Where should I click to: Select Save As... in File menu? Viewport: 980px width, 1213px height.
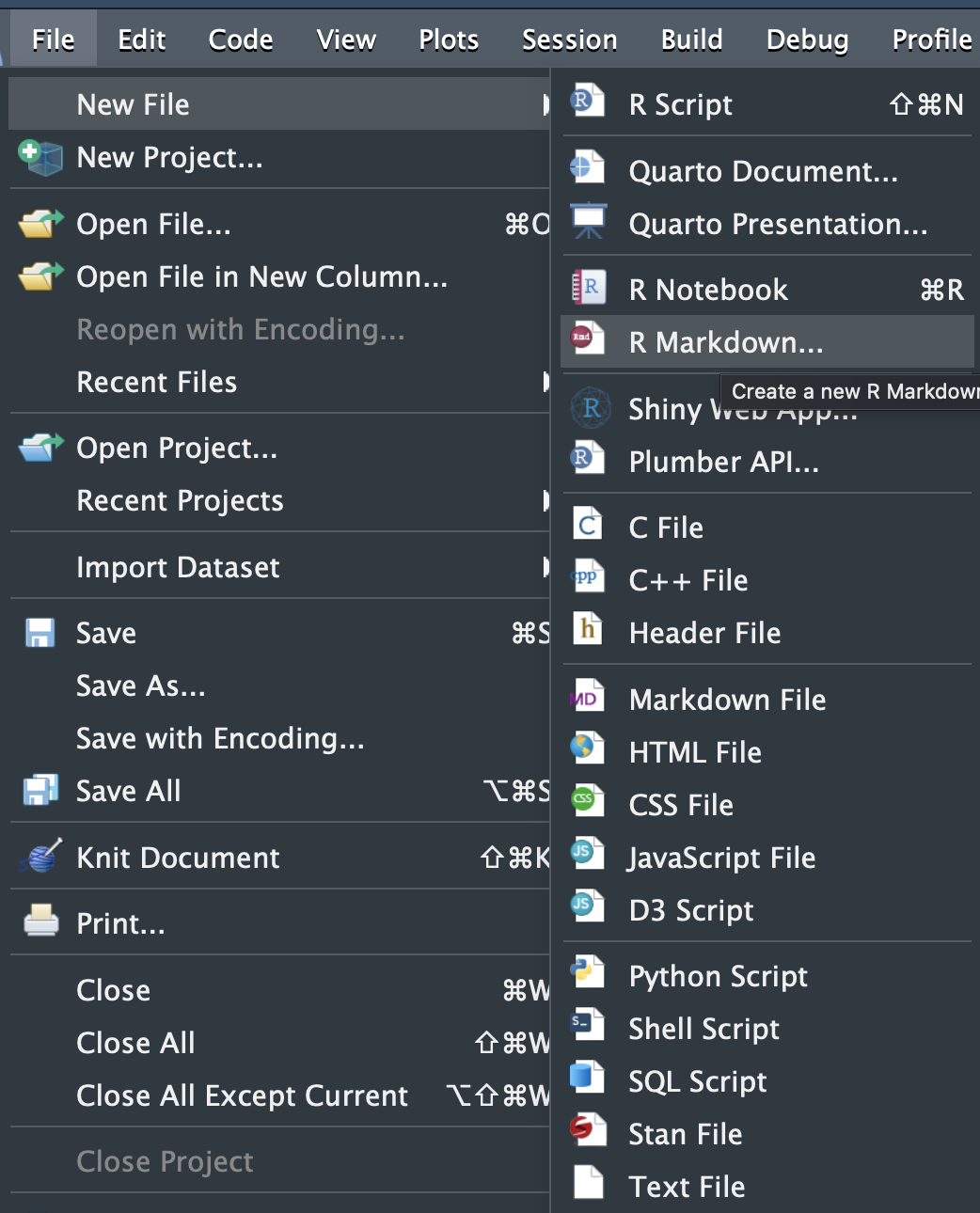click(279, 685)
